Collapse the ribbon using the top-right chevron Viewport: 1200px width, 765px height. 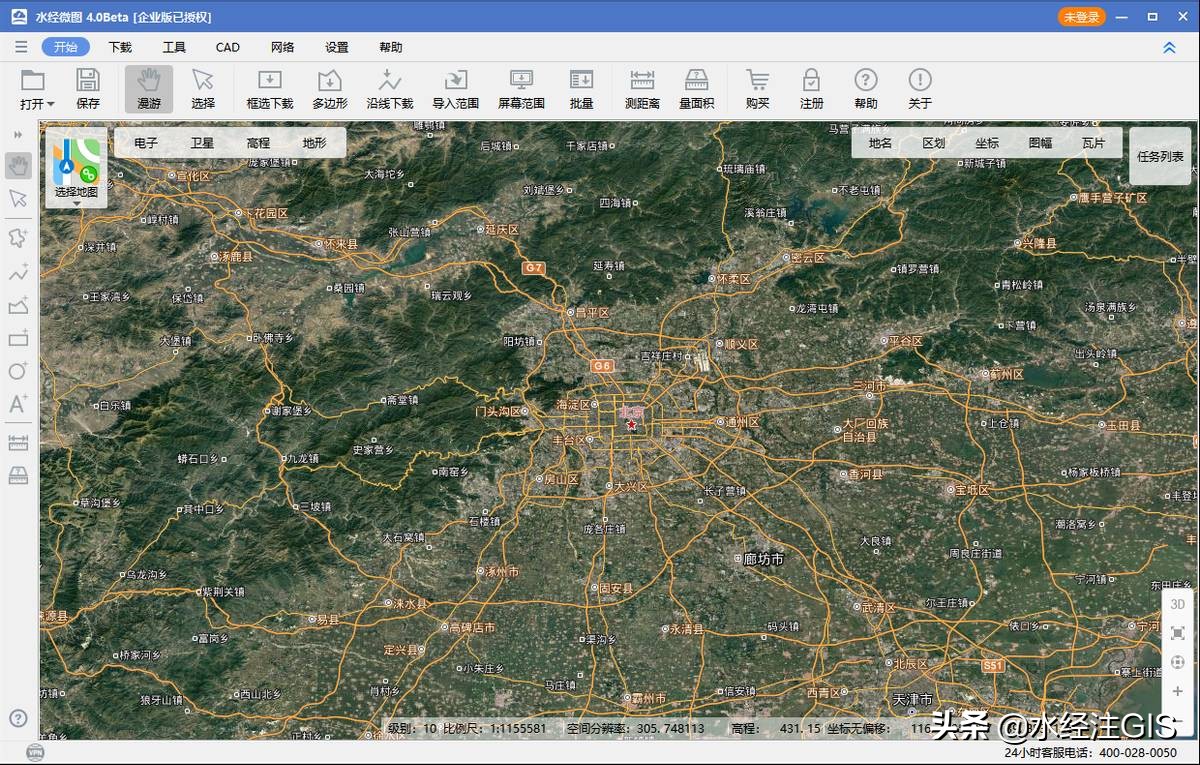pos(1169,47)
